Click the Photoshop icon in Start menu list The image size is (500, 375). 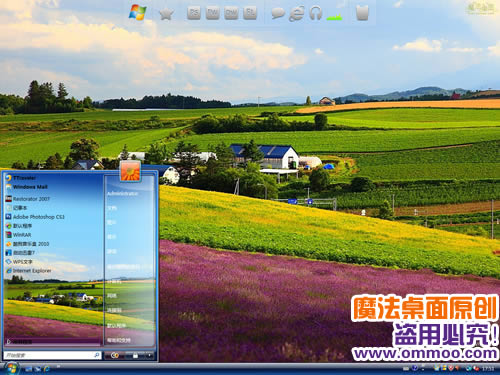point(8,217)
